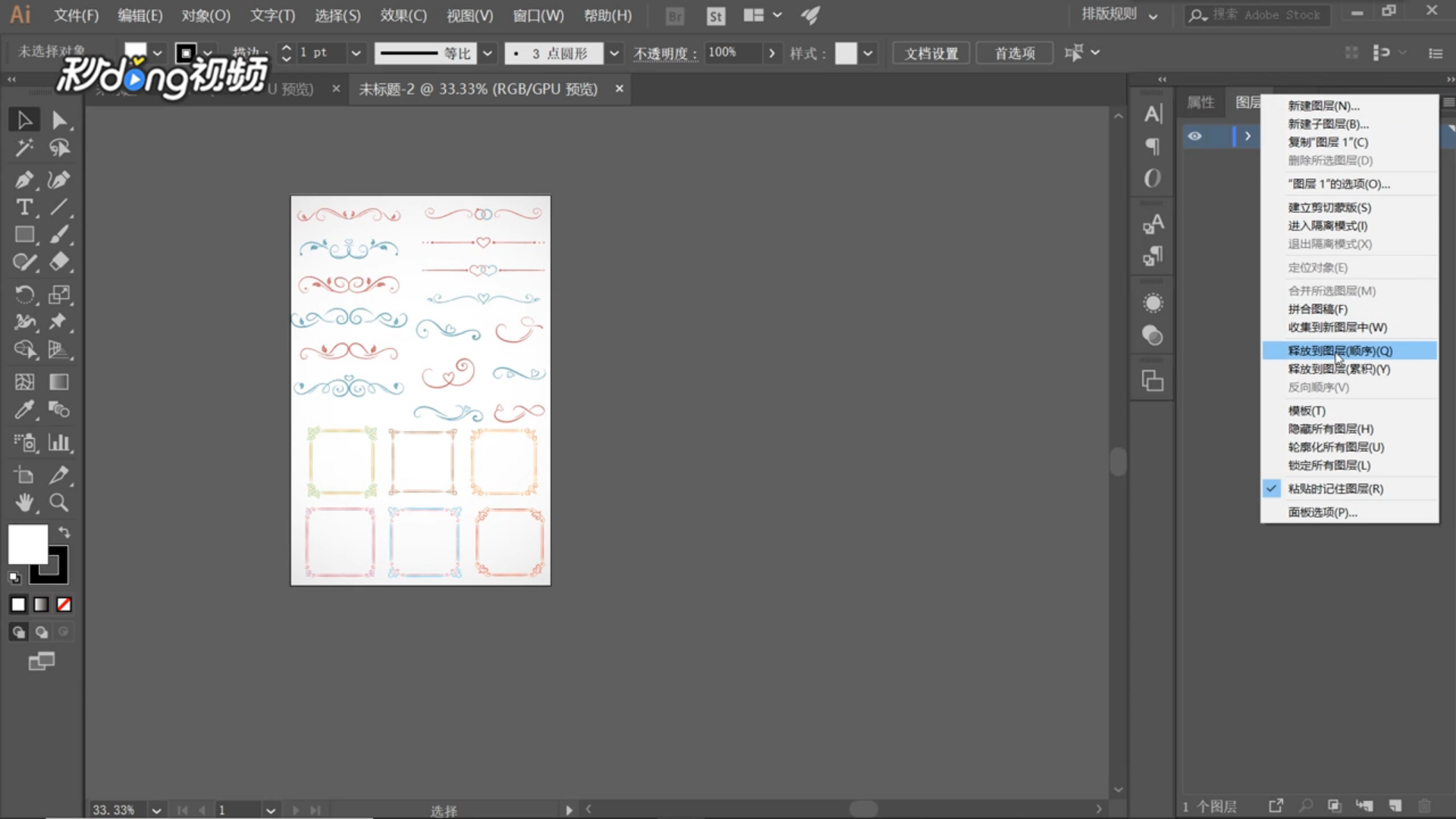Choose 释放到图层(顺序)(Q) menu entry
1456x819 pixels.
point(1339,350)
